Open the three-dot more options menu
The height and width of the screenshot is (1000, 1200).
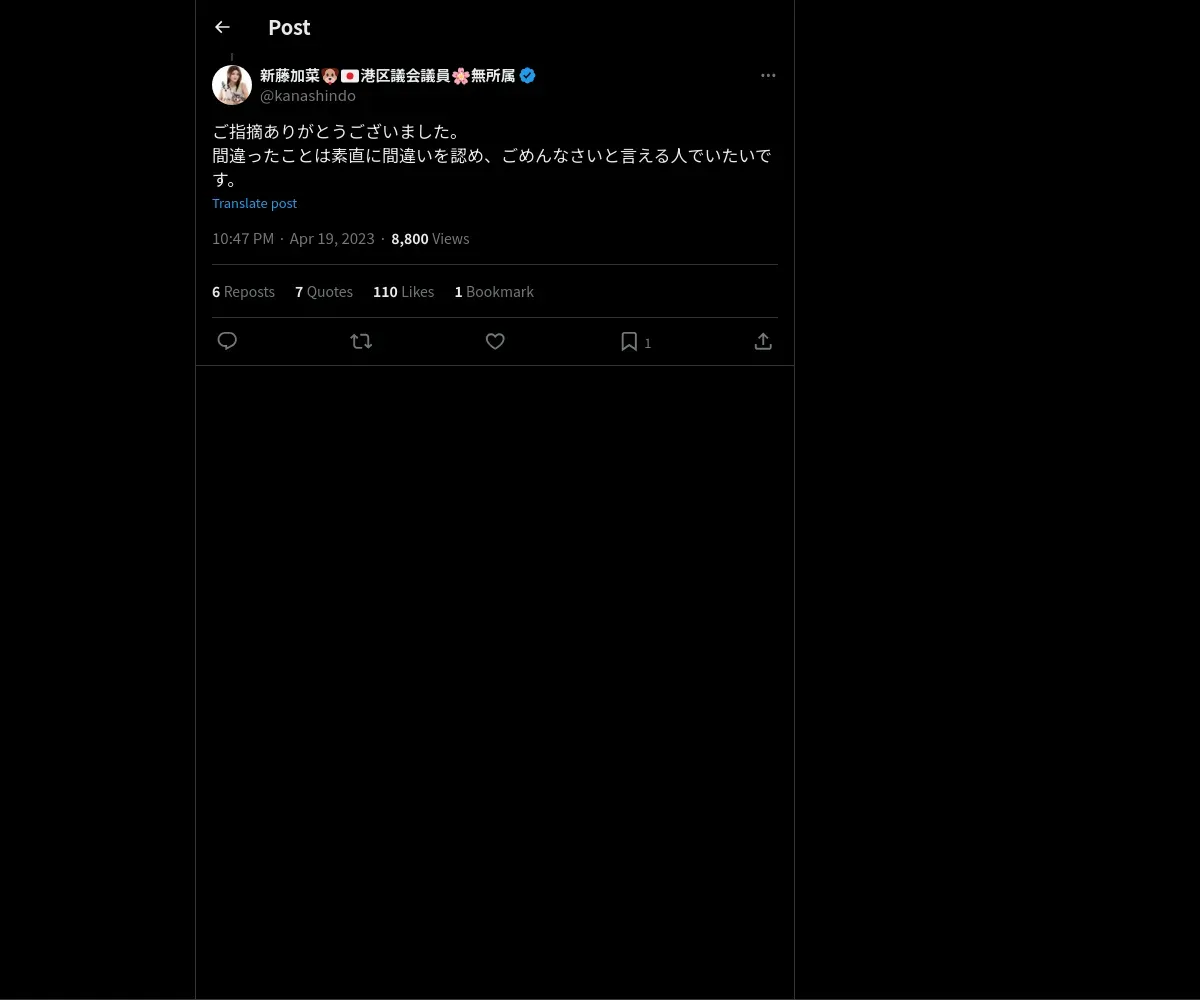pos(768,75)
